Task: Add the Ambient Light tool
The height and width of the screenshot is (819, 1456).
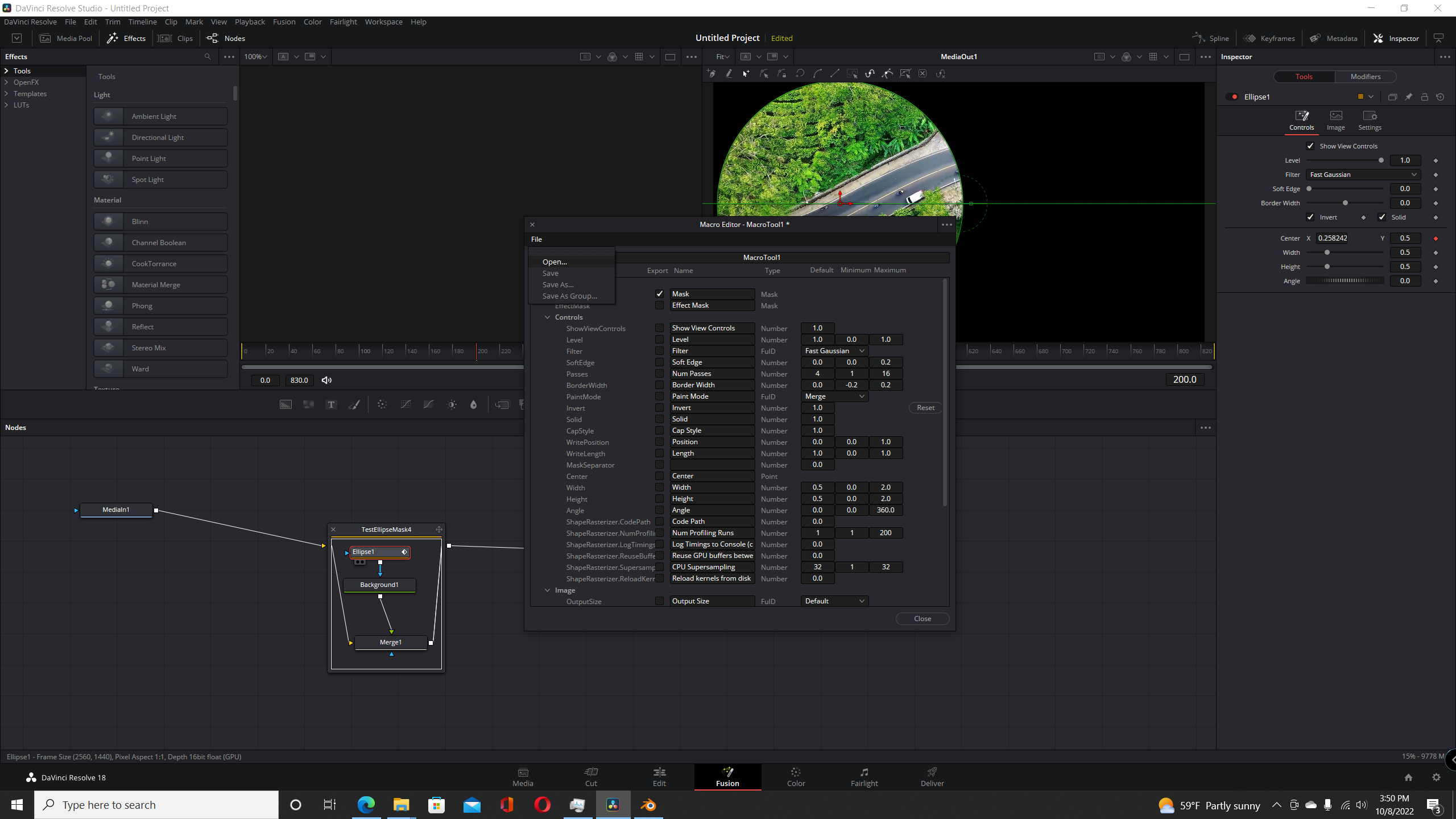Action: point(160,117)
